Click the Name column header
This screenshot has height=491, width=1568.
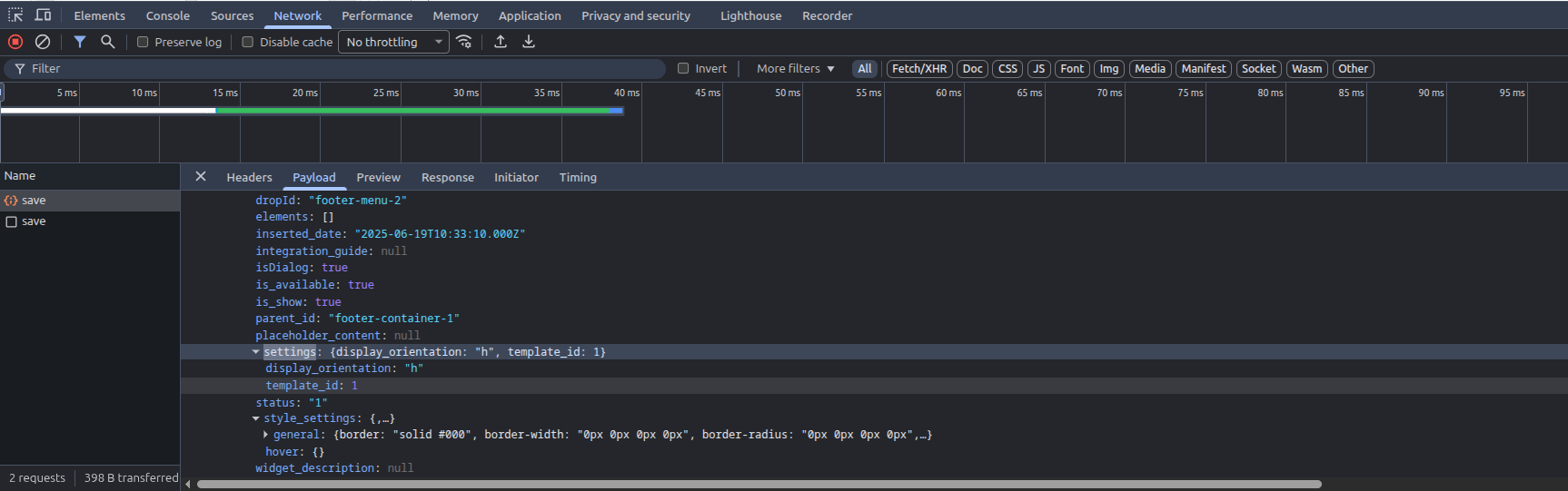pyautogui.click(x=90, y=176)
